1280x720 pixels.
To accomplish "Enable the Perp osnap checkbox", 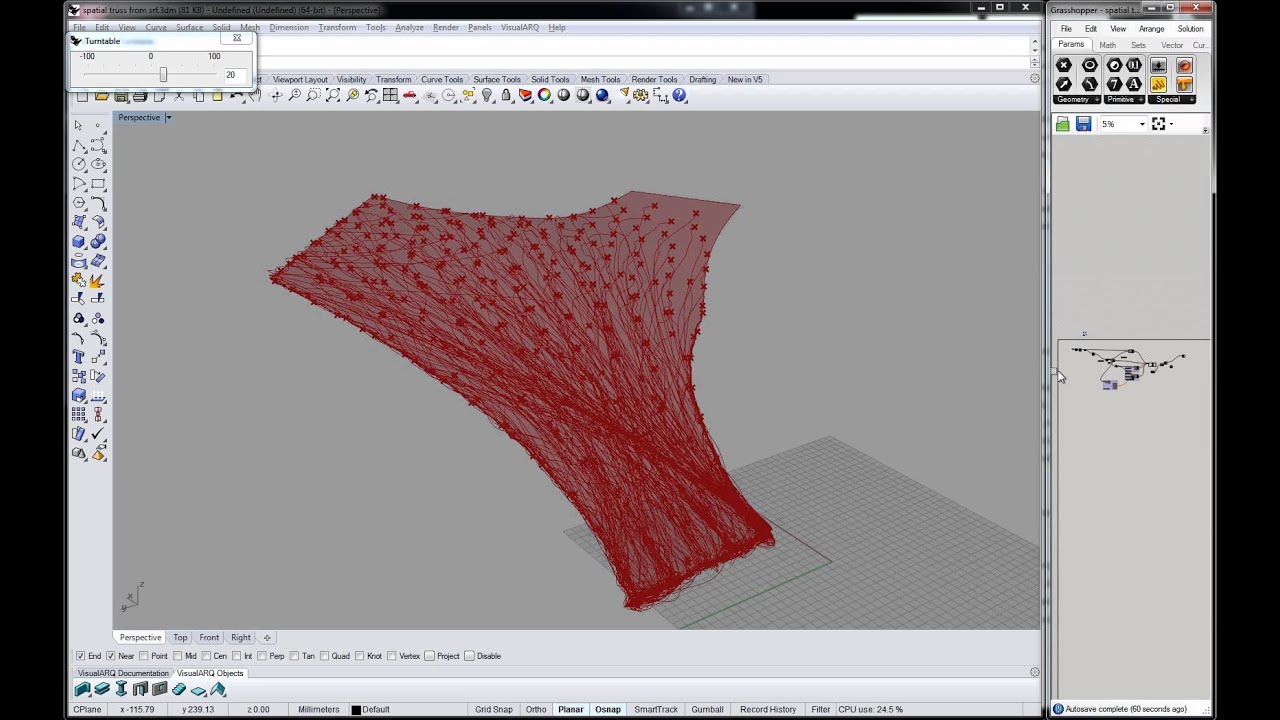I will pyautogui.click(x=262, y=656).
